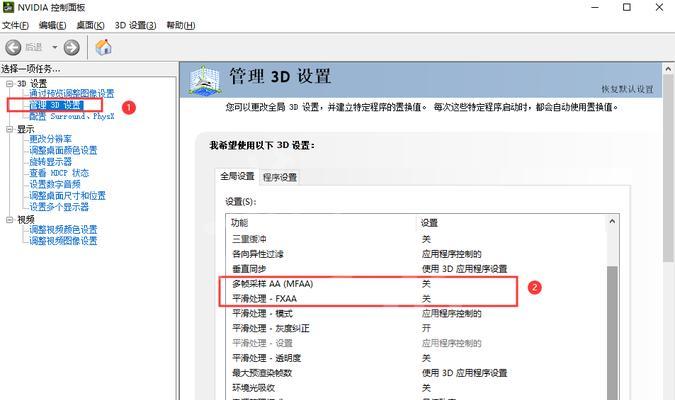
Task: Select 设置多个显示器 in tree
Action: pyautogui.click(x=59, y=207)
